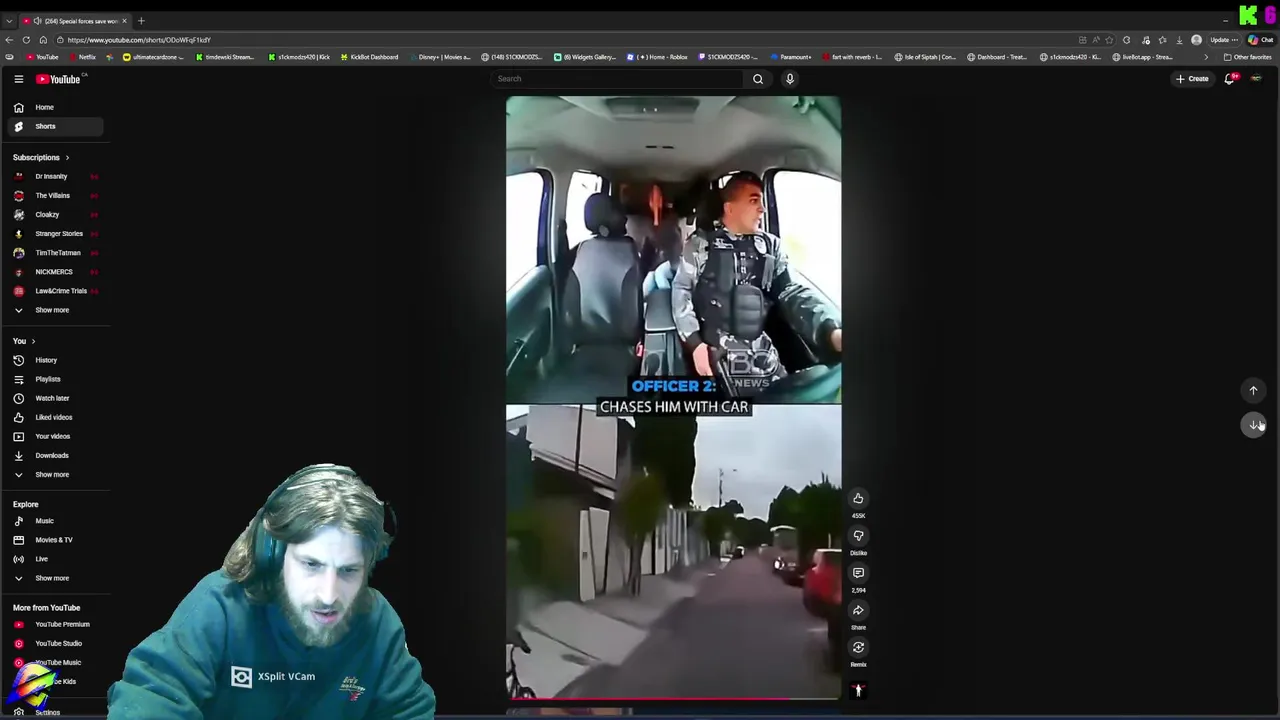Open the Dr Insanity channel

tap(52, 176)
